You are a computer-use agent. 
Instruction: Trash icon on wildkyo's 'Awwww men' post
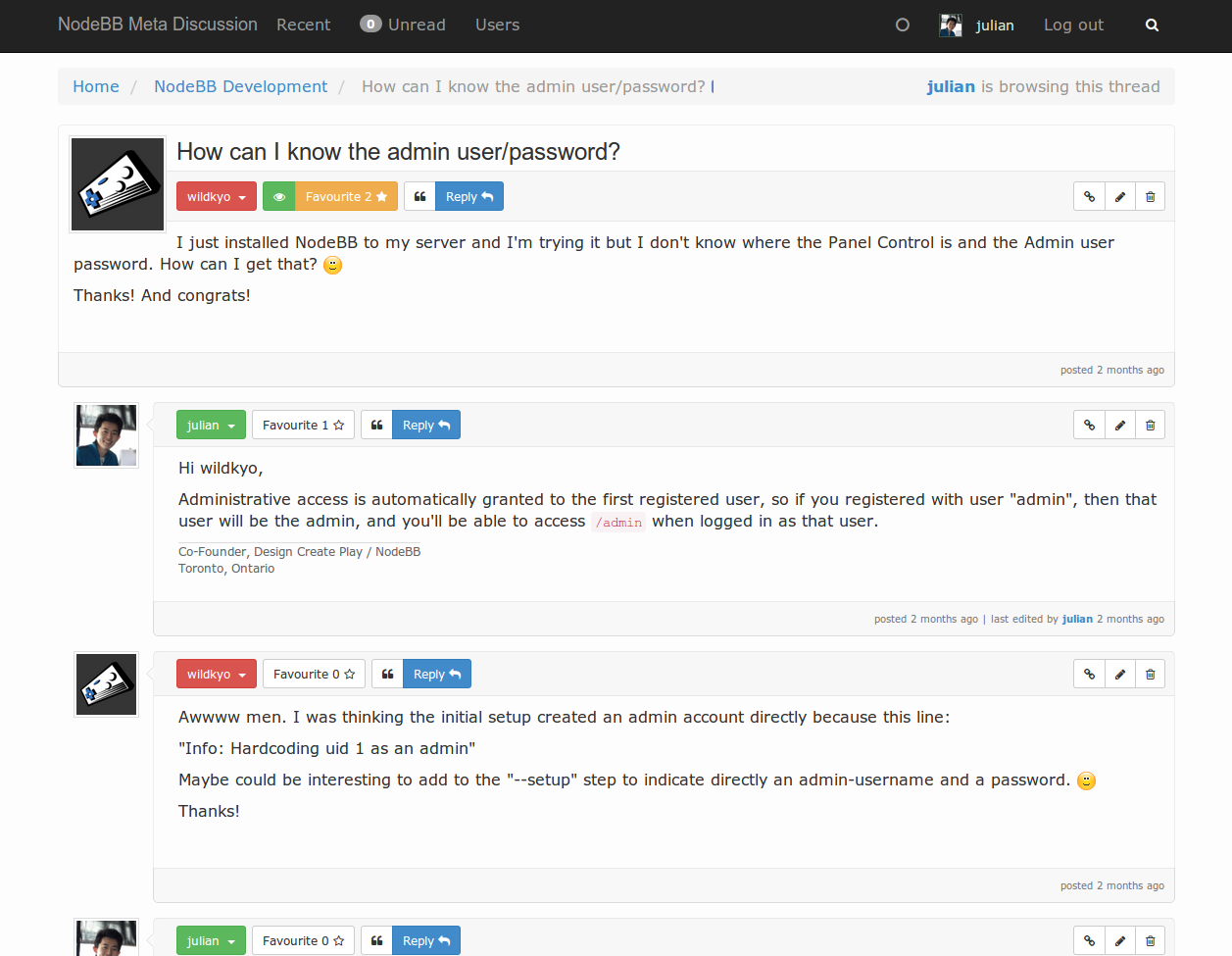click(1150, 675)
